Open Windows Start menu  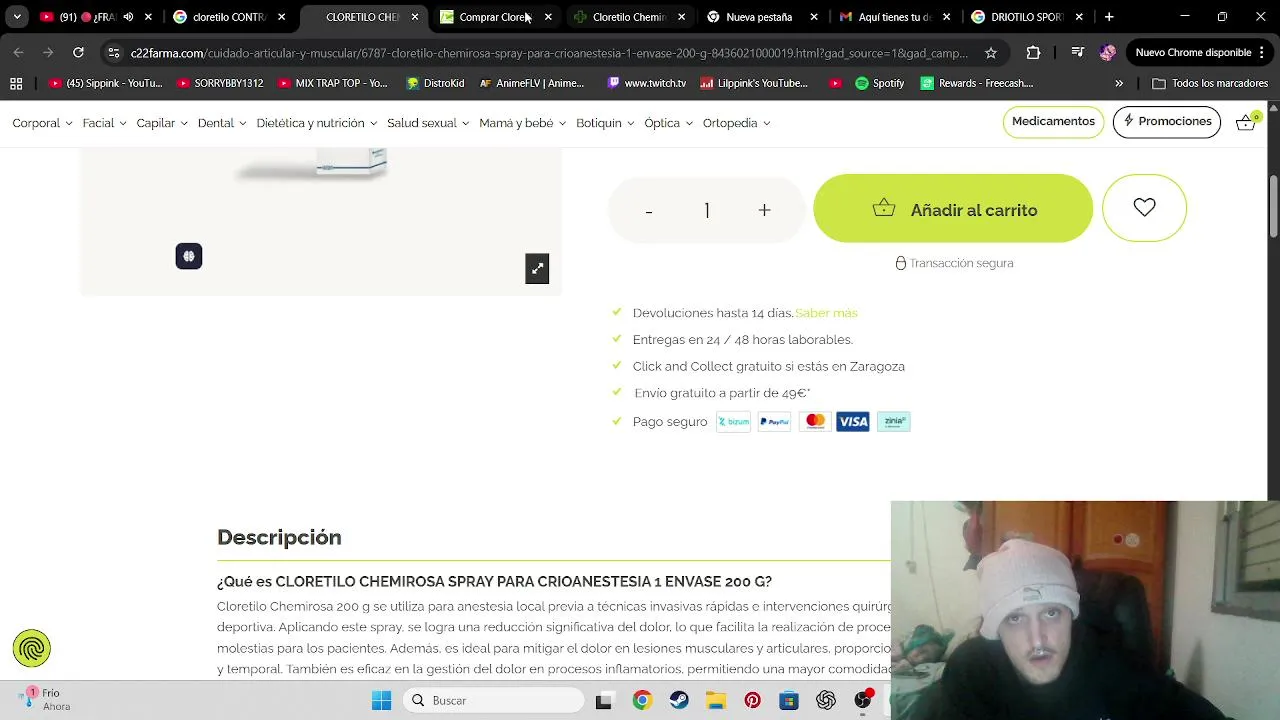coord(382,700)
